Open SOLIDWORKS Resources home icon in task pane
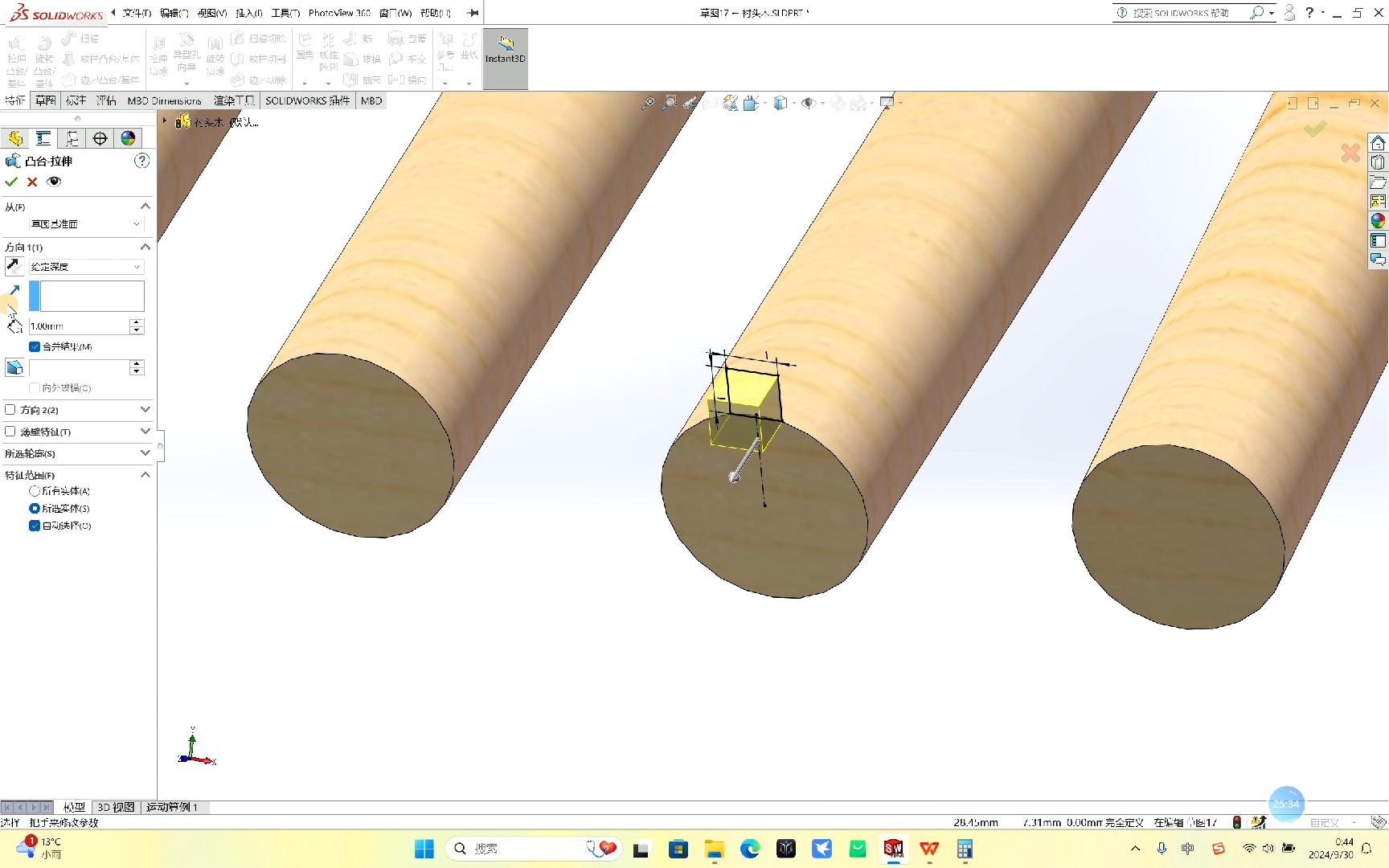Viewport: 1389px width, 868px height. click(x=1378, y=143)
